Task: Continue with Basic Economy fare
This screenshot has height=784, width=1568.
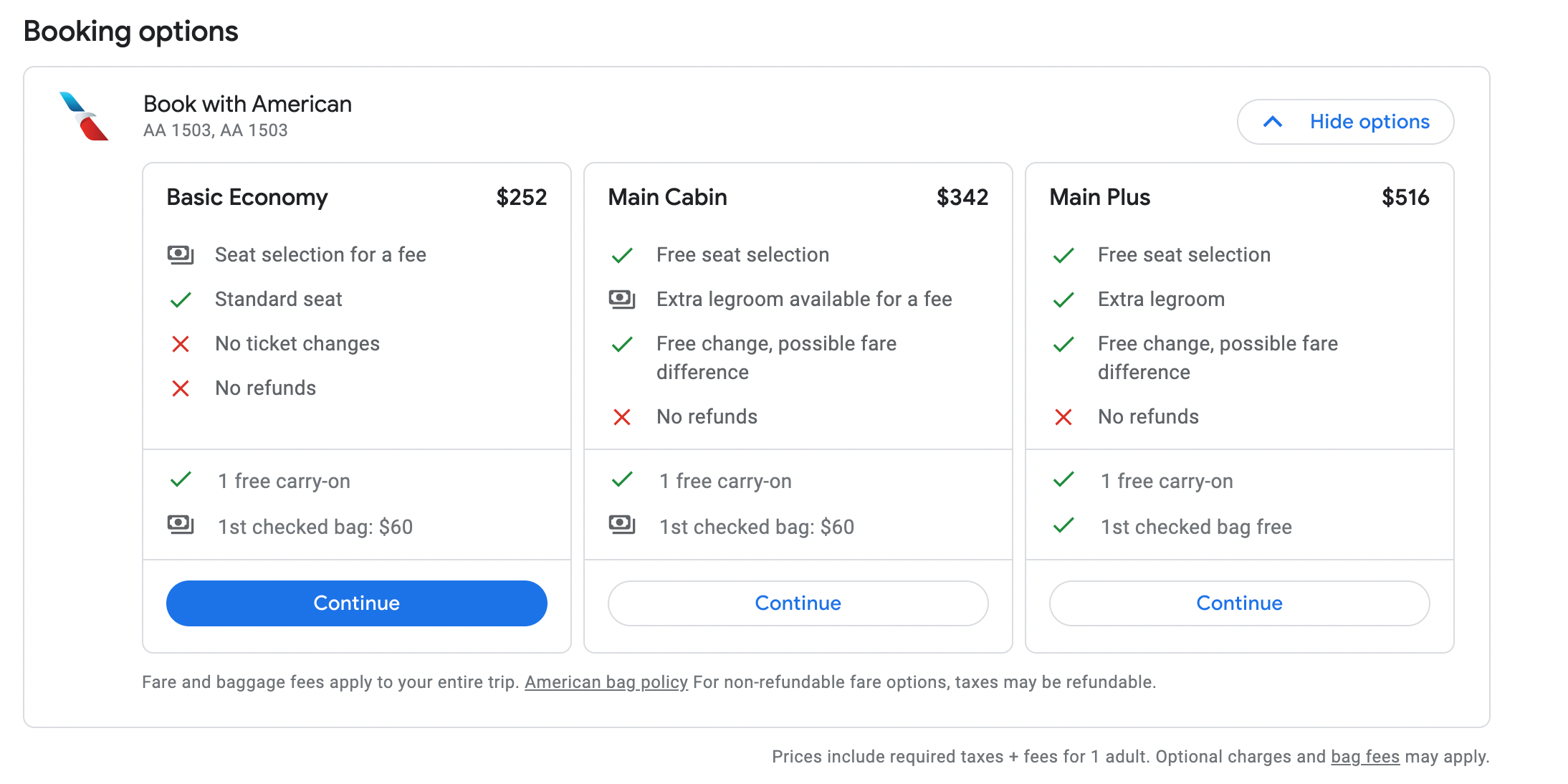Action: tap(357, 603)
